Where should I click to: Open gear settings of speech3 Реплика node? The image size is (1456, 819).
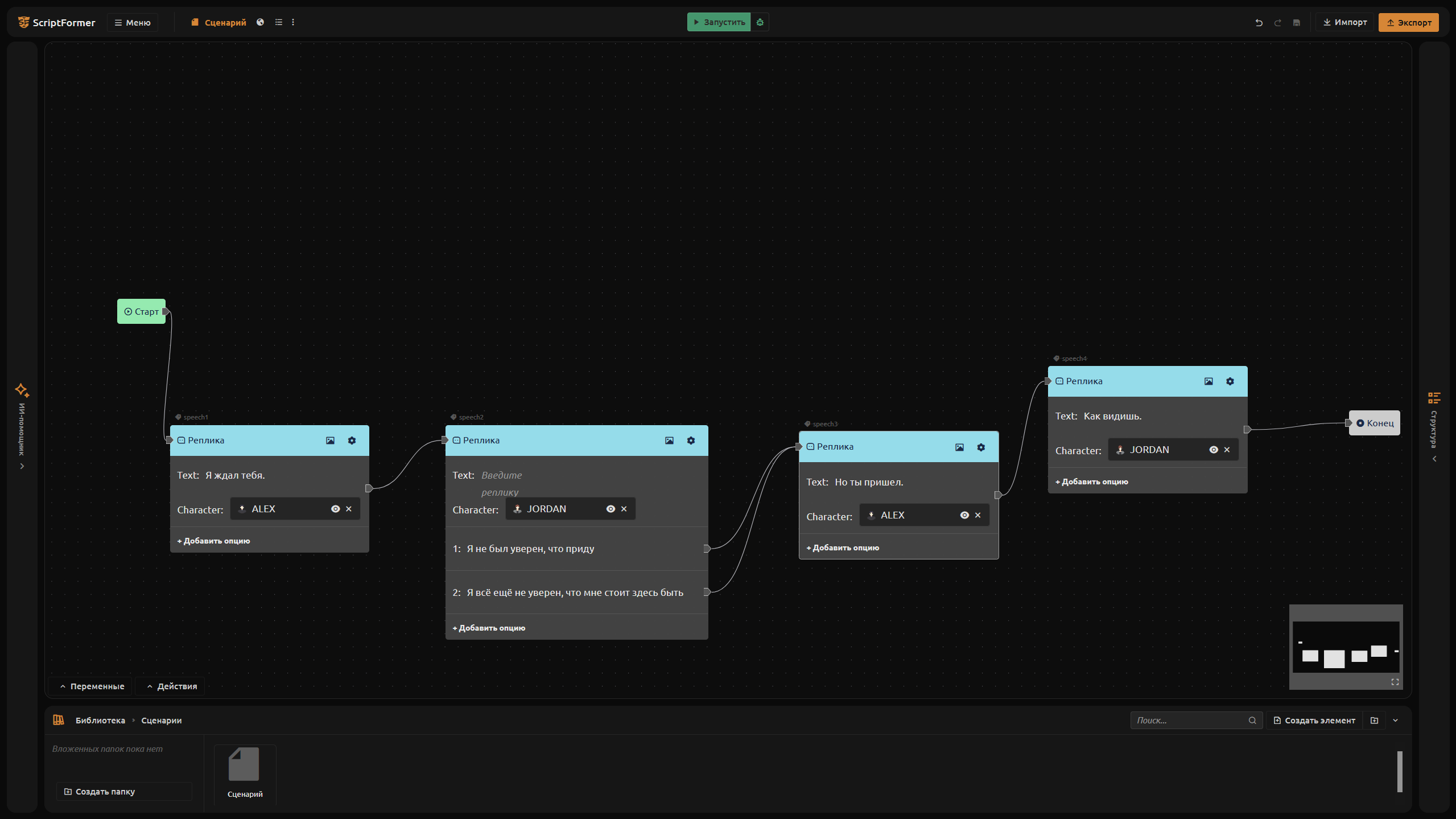coord(981,447)
